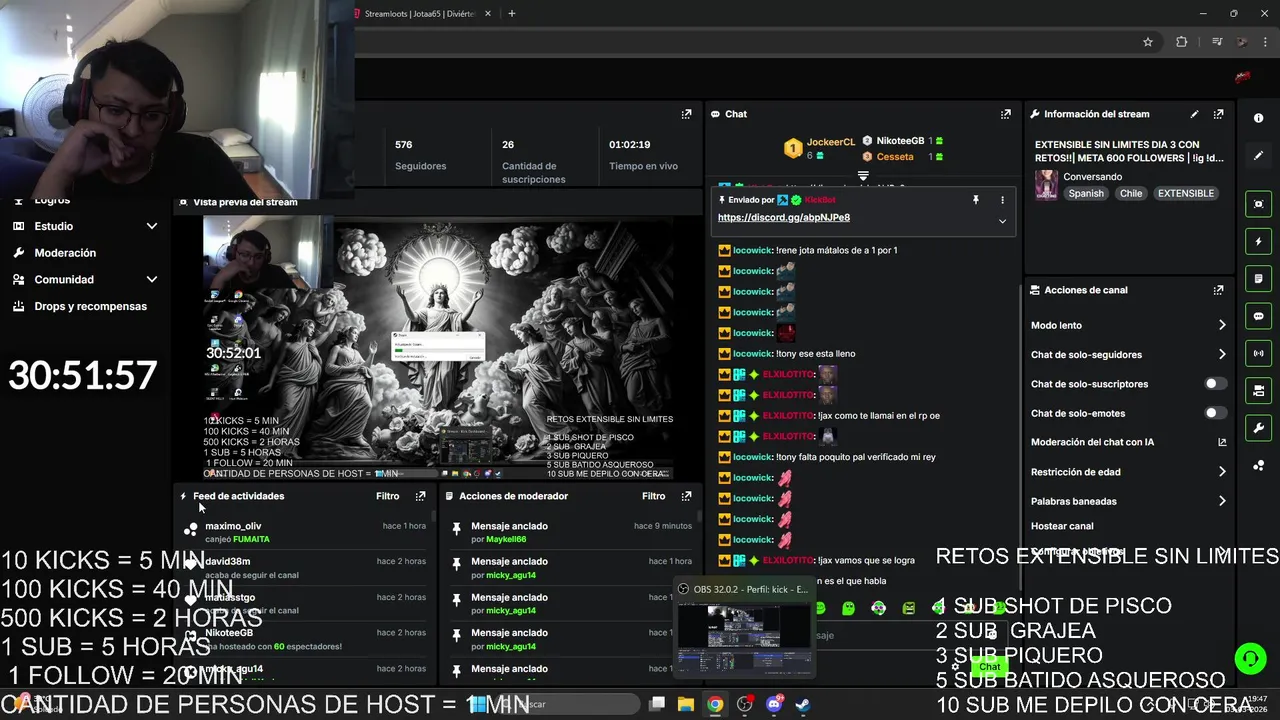Image resolution: width=1280 pixels, height=720 pixels.
Task: Bookmark this page with the star icon
Action: click(x=1148, y=42)
